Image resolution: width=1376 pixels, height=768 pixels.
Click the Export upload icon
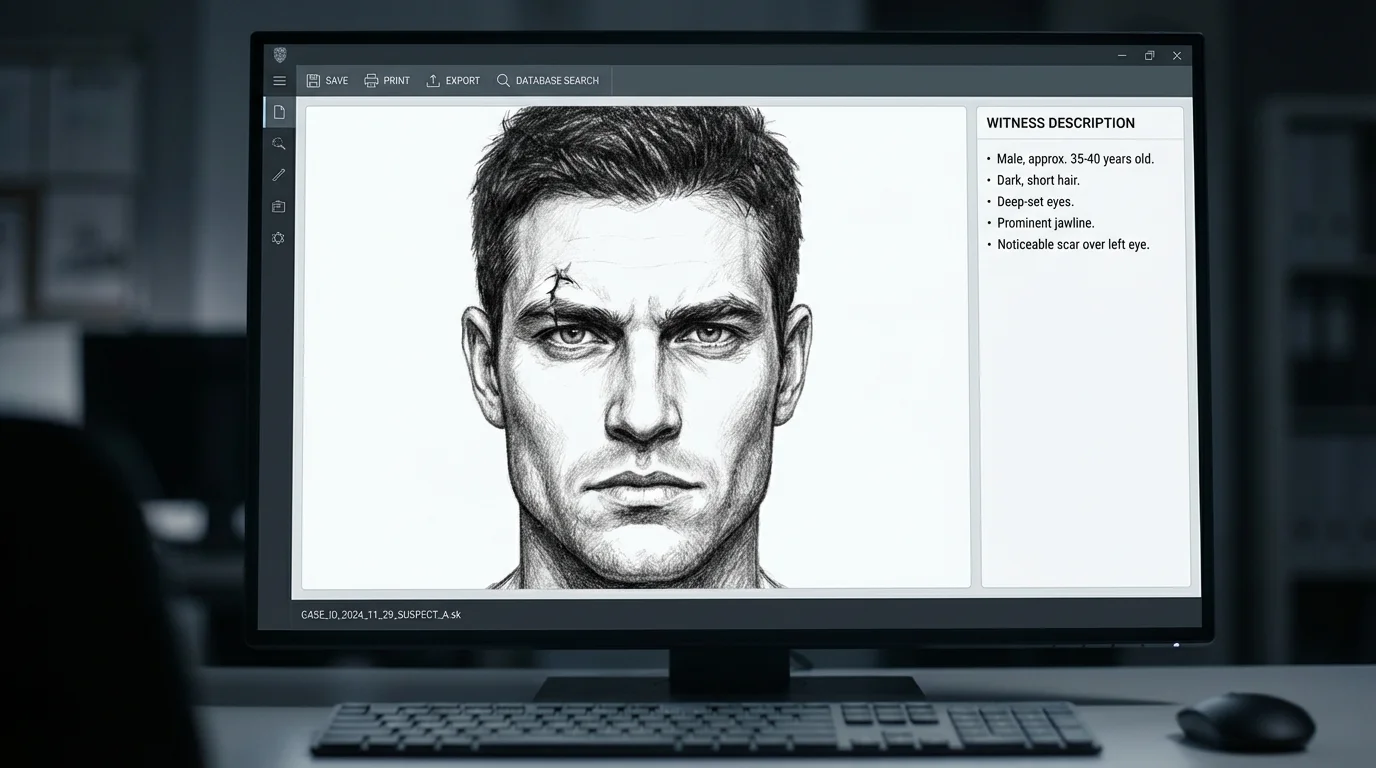click(432, 80)
